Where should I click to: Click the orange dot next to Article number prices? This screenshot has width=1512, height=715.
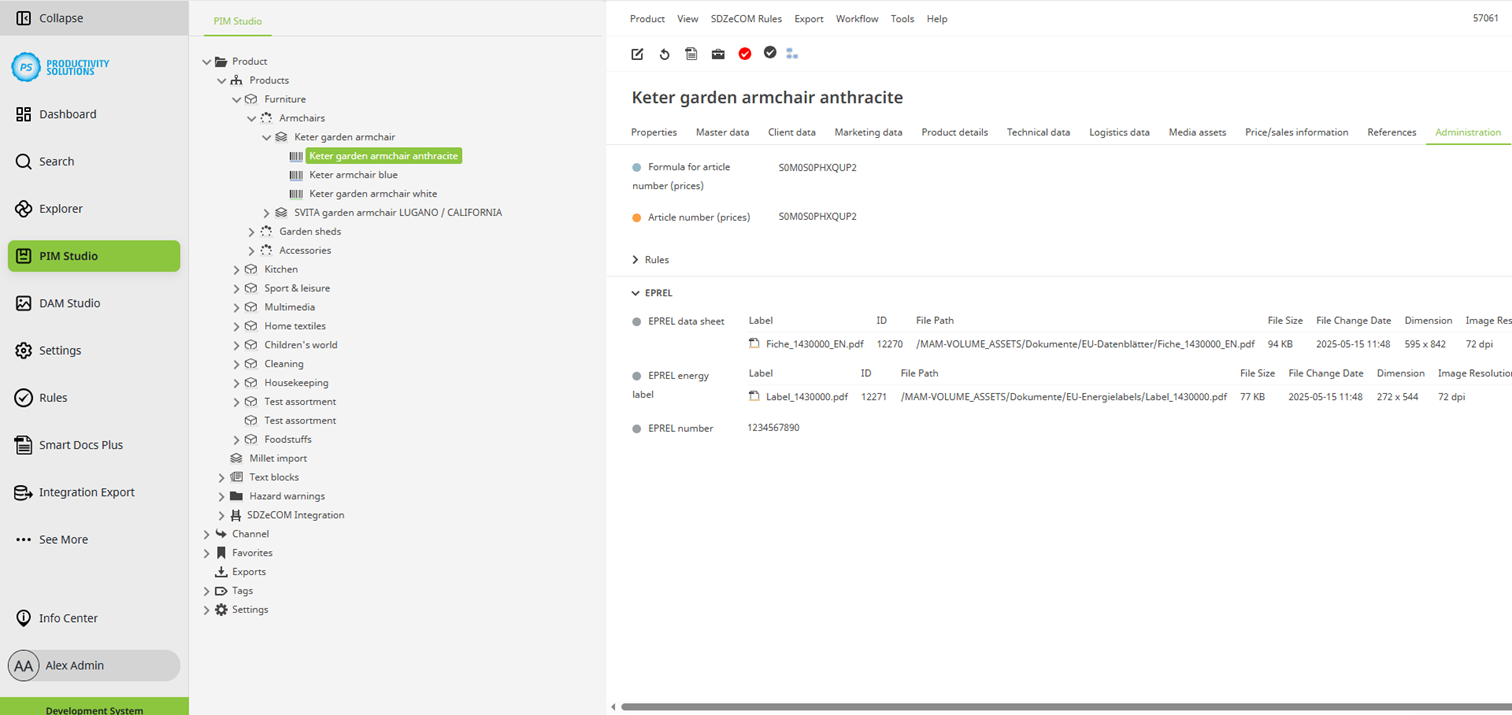[638, 216]
